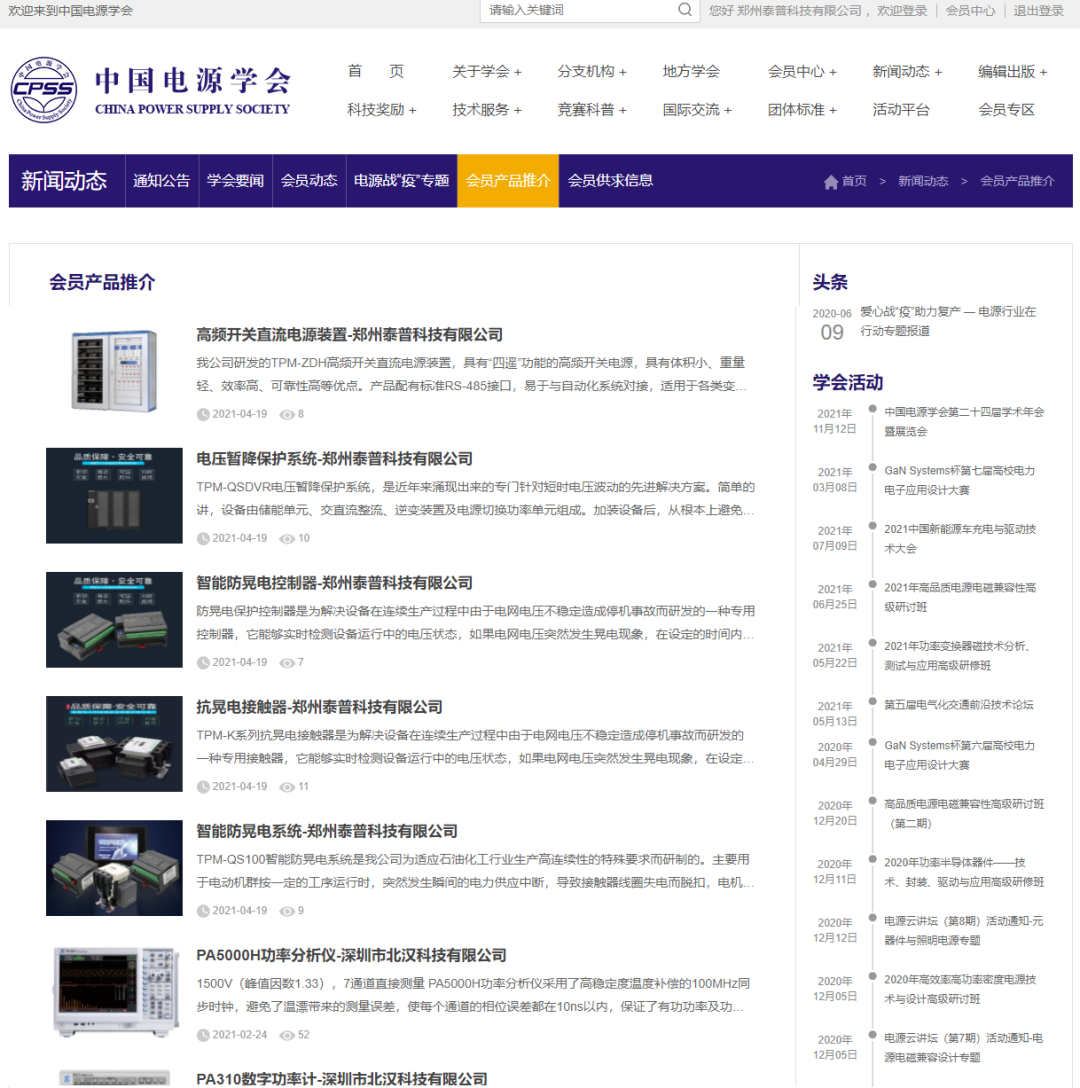The width and height of the screenshot is (1080, 1088).
Task: Open the 电源战“疫”专题 tab
Action: tap(401, 181)
